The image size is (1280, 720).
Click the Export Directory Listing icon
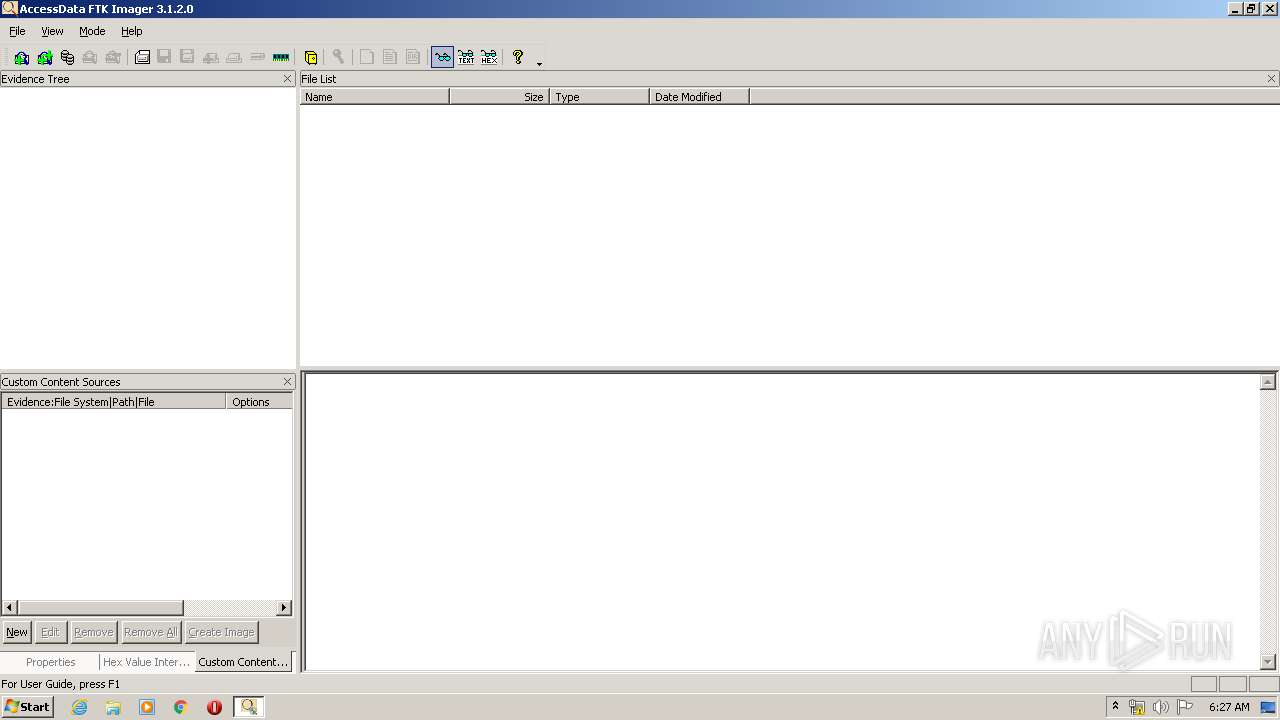tap(413, 57)
